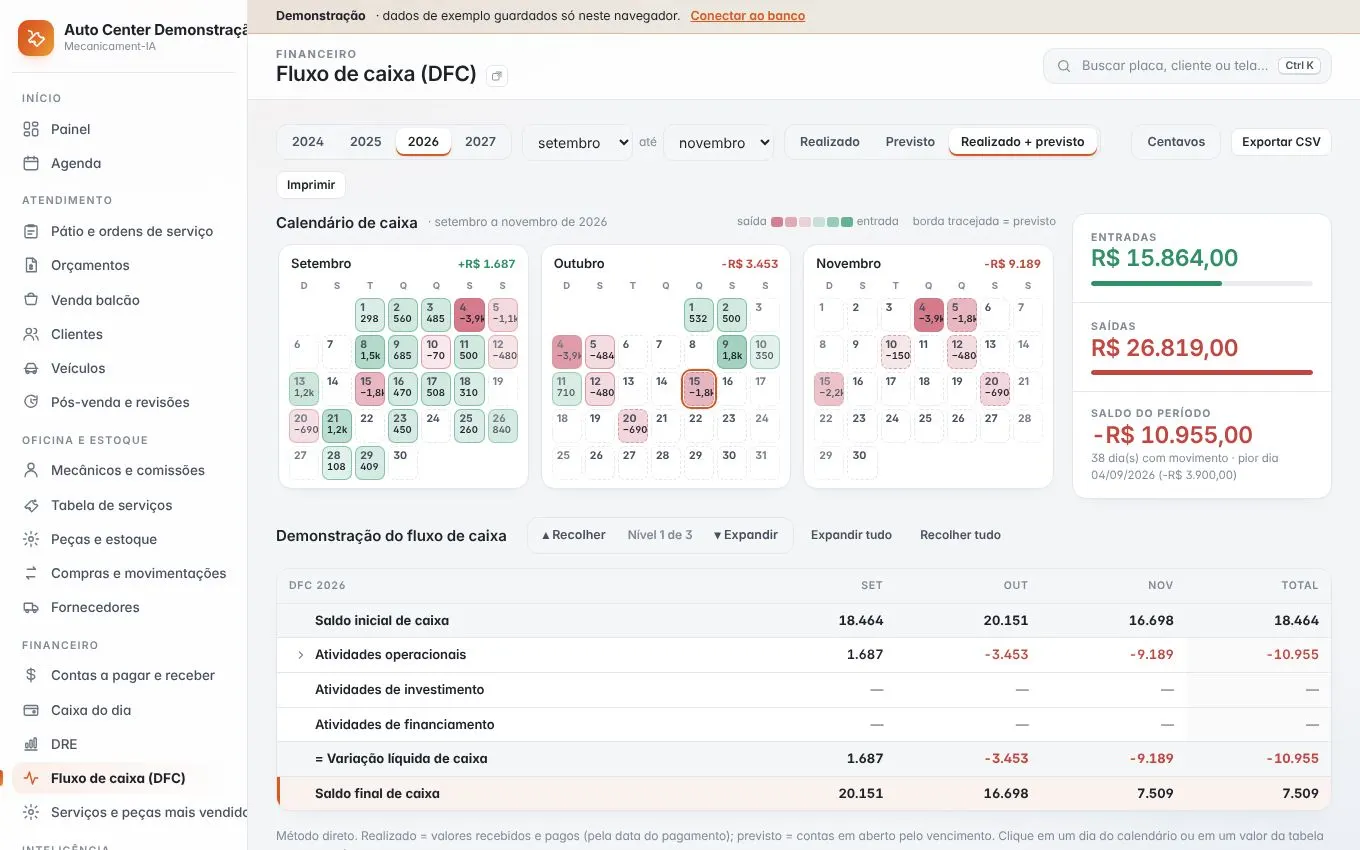The width and height of the screenshot is (1360, 850).
Task: Click the DRE bar chart icon
Action: click(x=31, y=744)
